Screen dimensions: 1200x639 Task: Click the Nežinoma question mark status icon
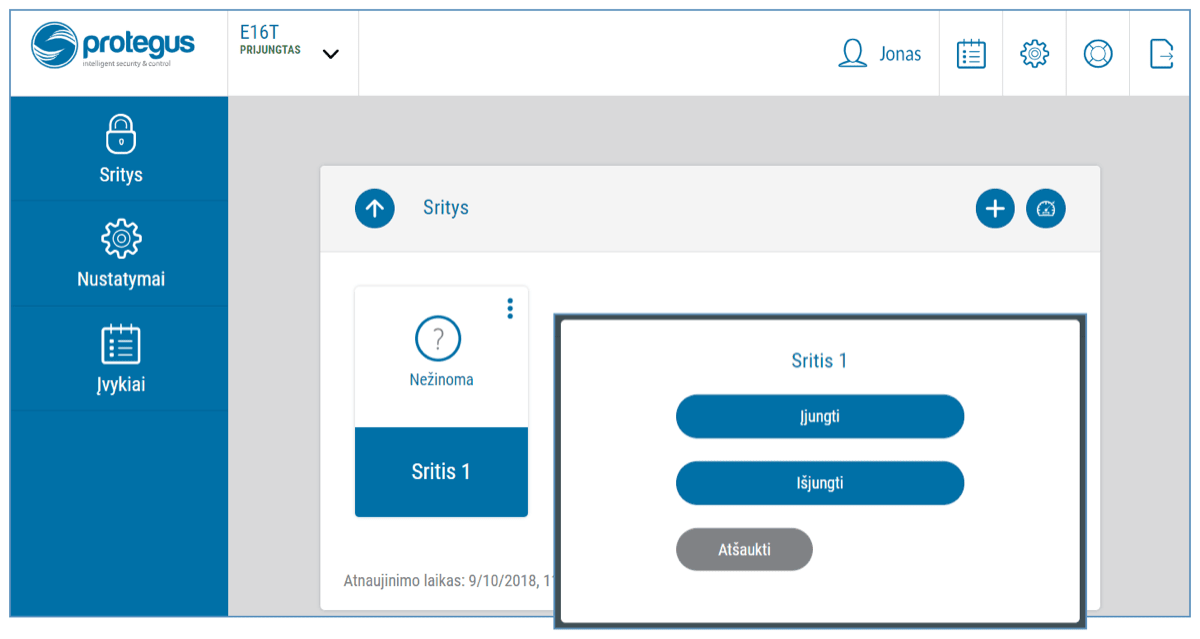tap(438, 340)
